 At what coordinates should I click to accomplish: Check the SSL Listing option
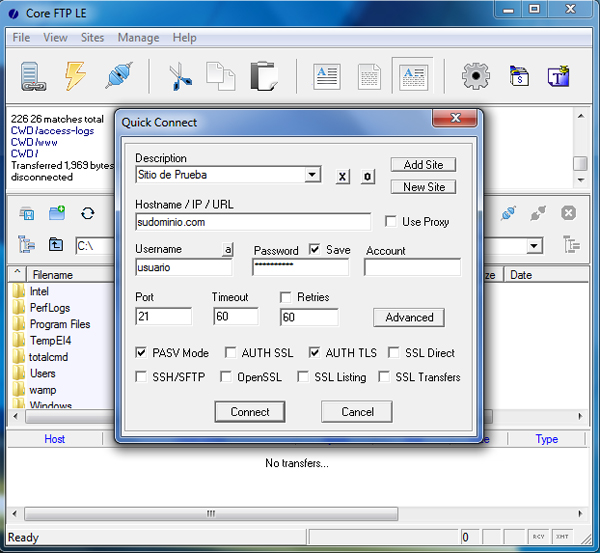click(x=303, y=377)
